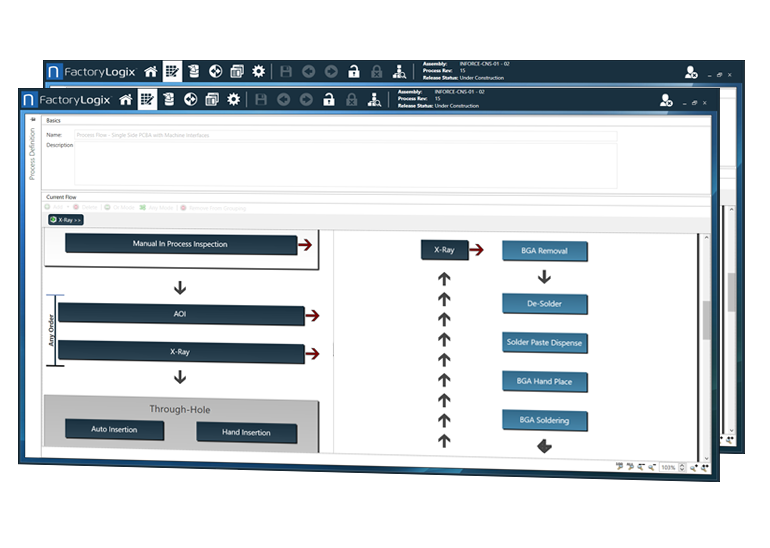Click the unlock padlock in the back window
This screenshot has height=548, width=770.
(x=354, y=71)
